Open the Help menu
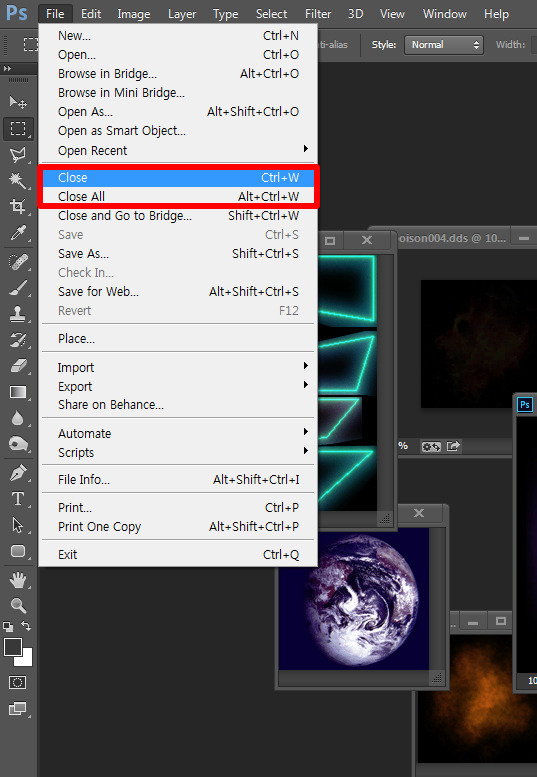 pyautogui.click(x=496, y=14)
